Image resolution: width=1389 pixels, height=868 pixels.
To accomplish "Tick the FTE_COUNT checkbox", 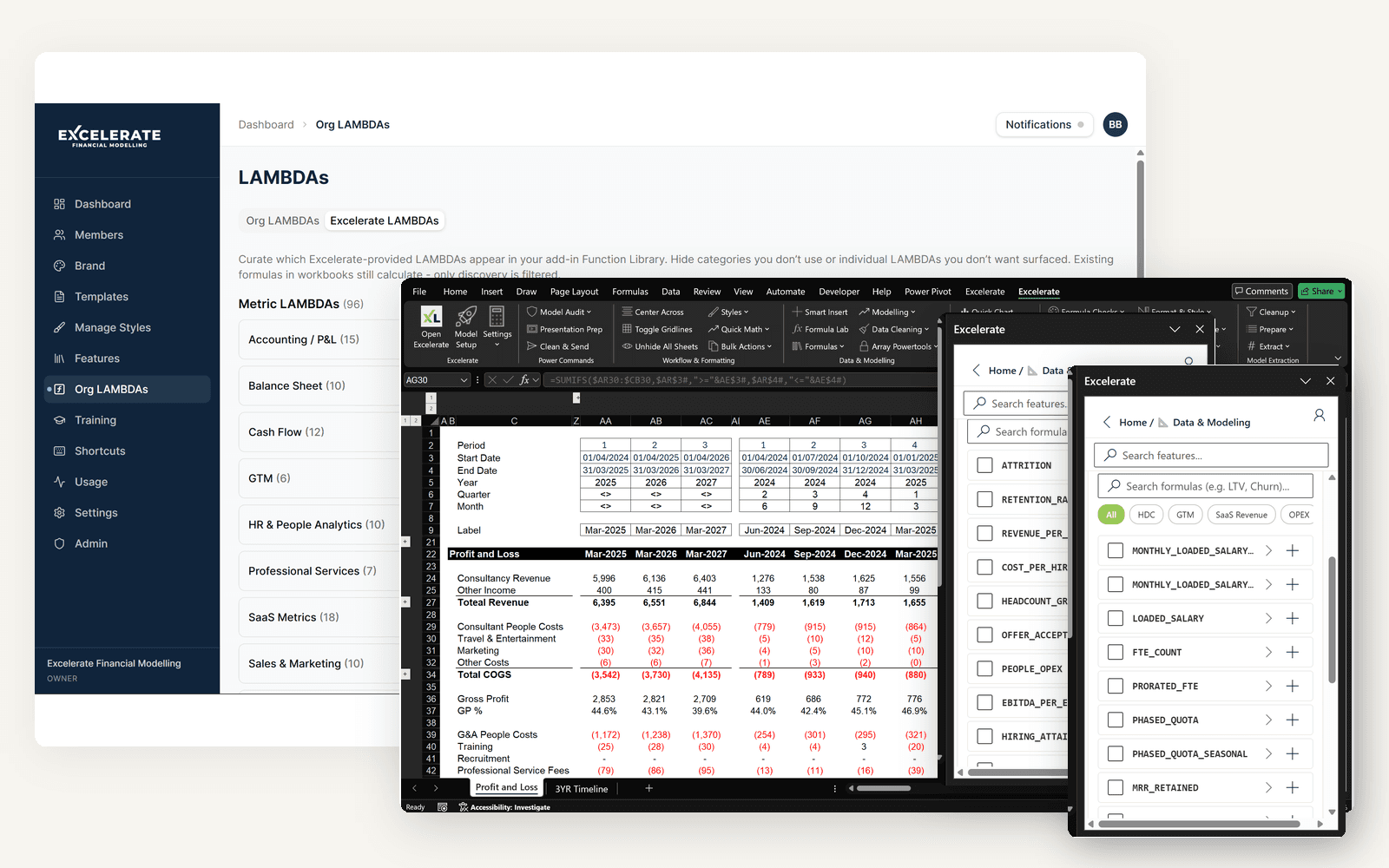I will [x=1116, y=652].
